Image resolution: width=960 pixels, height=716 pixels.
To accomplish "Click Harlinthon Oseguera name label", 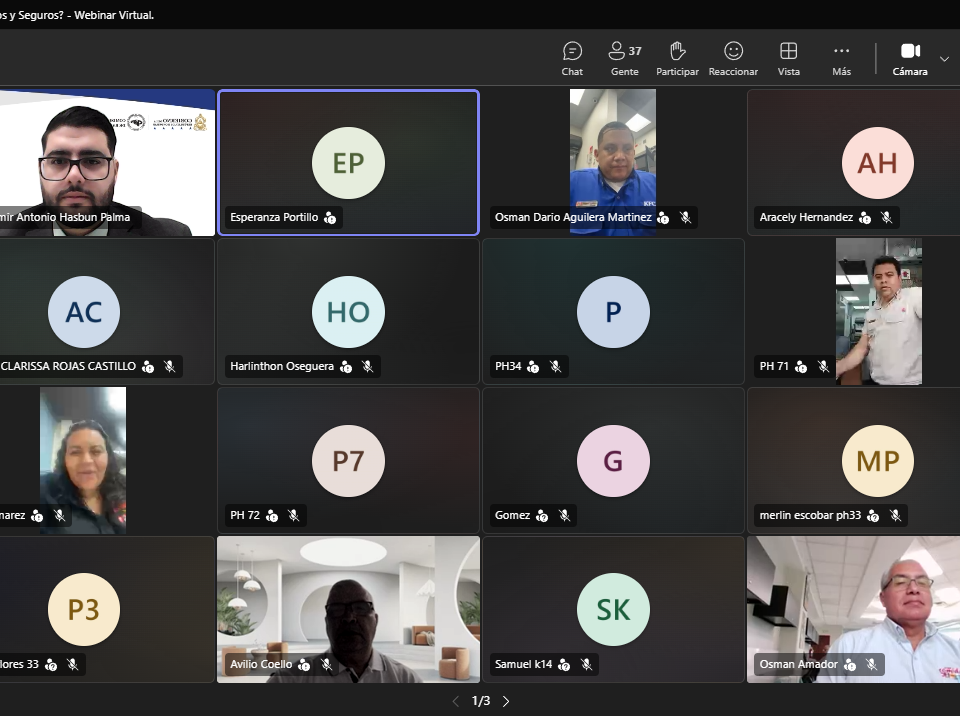I will [282, 366].
